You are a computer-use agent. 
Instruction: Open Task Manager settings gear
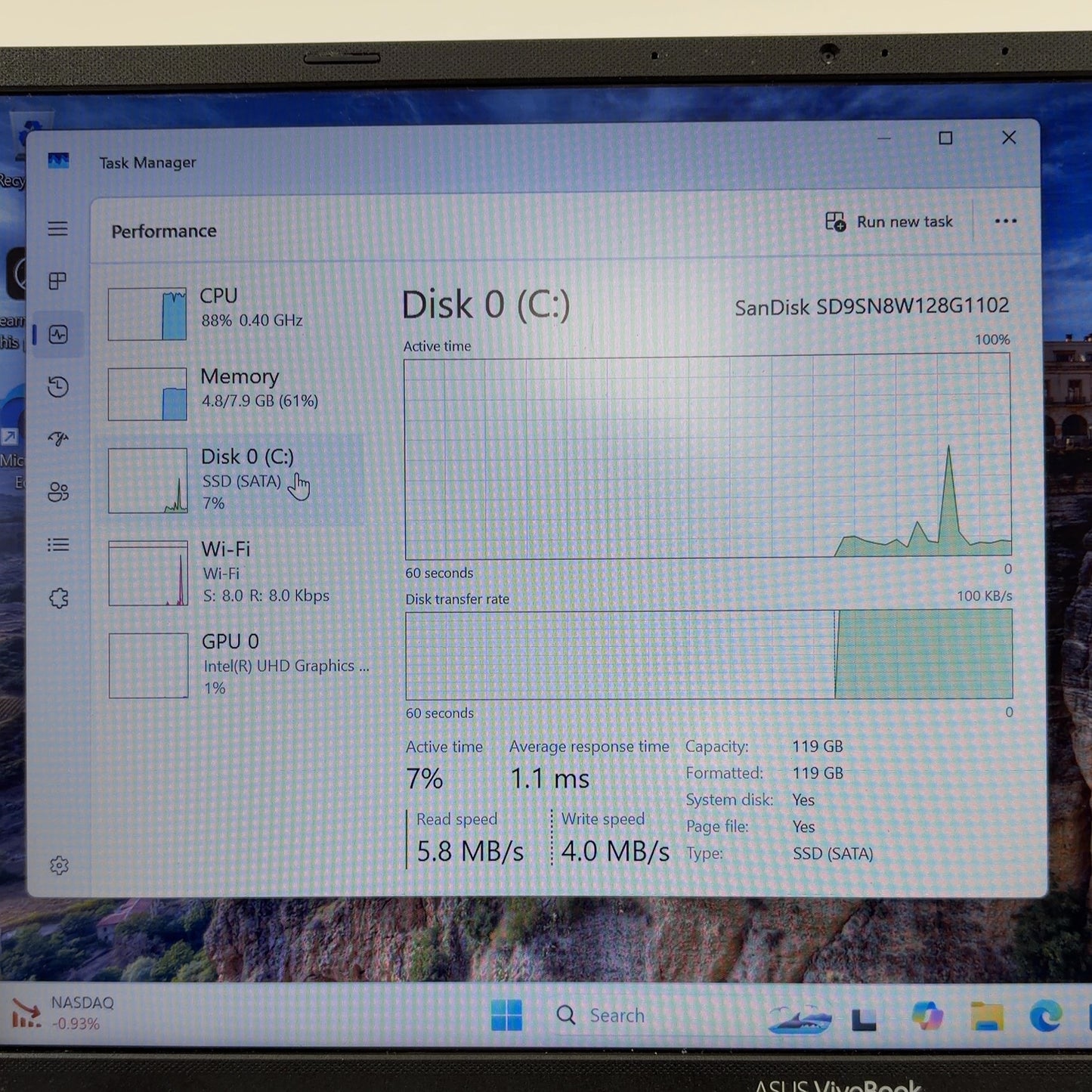point(59,865)
